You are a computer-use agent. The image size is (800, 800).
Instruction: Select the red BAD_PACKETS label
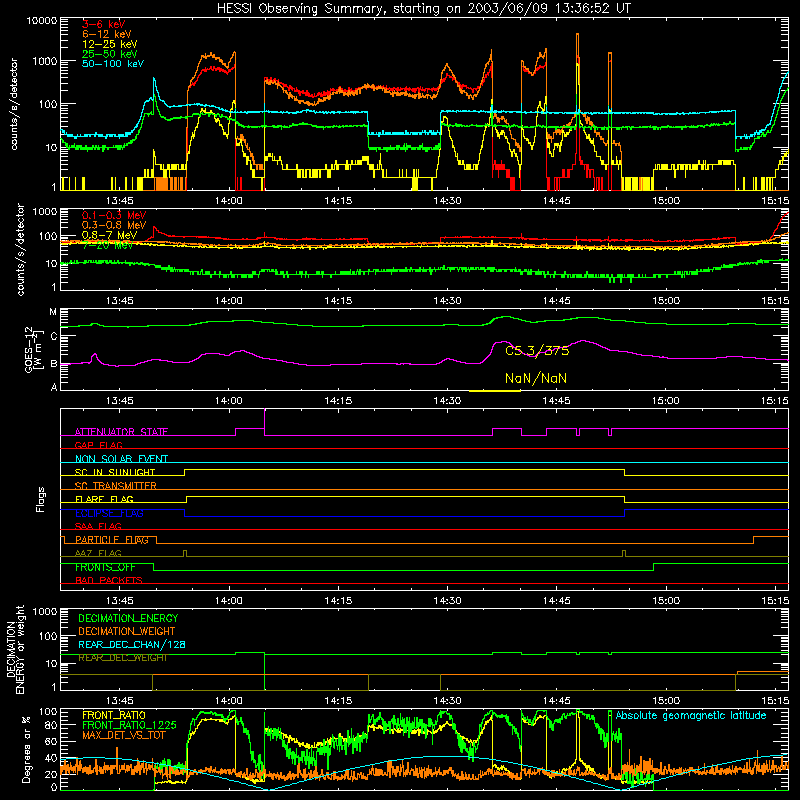pos(109,580)
